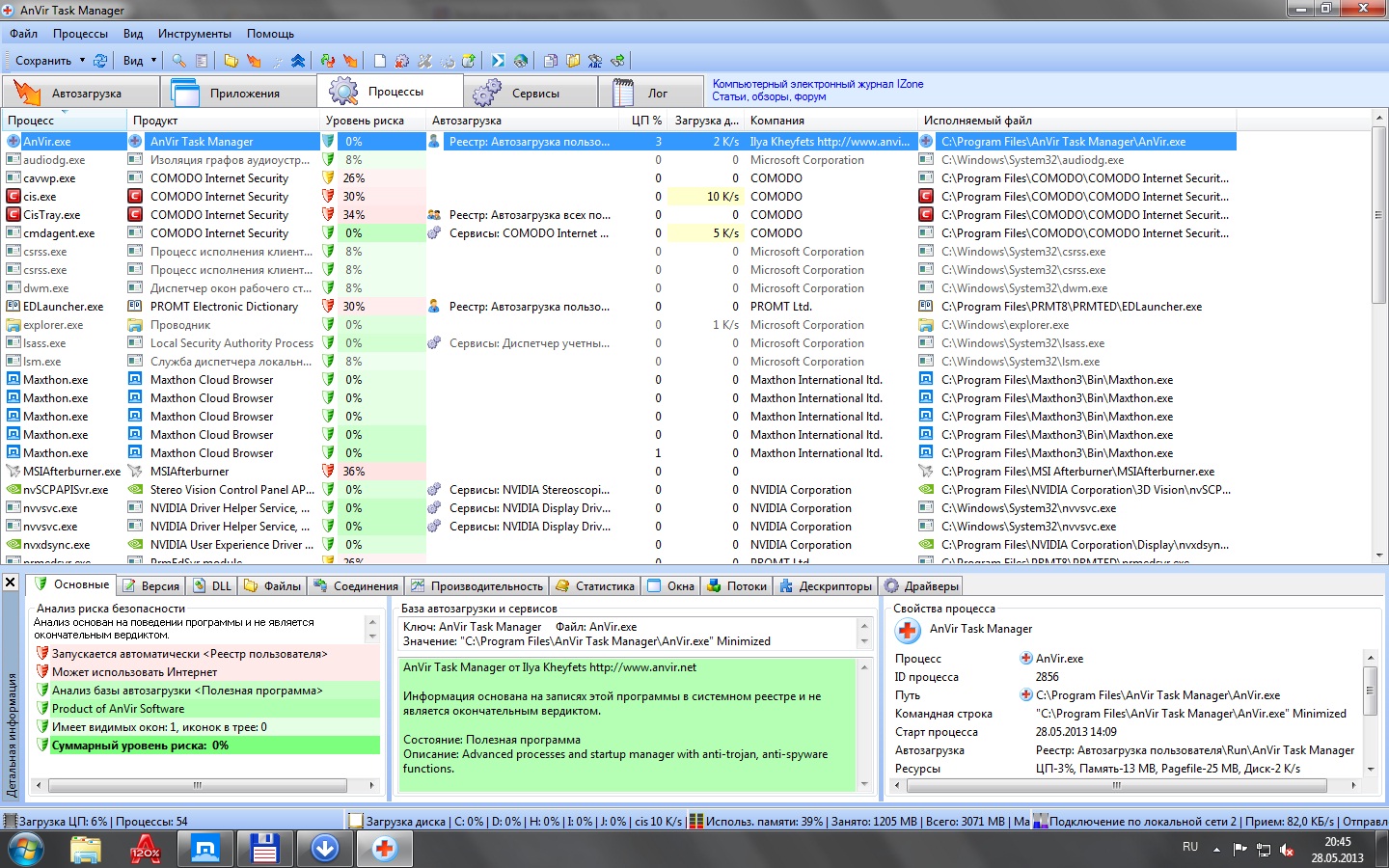Image resolution: width=1389 pixels, height=868 pixels.
Task: Expand the Вид toolbar dropdown
Action: tap(153, 61)
